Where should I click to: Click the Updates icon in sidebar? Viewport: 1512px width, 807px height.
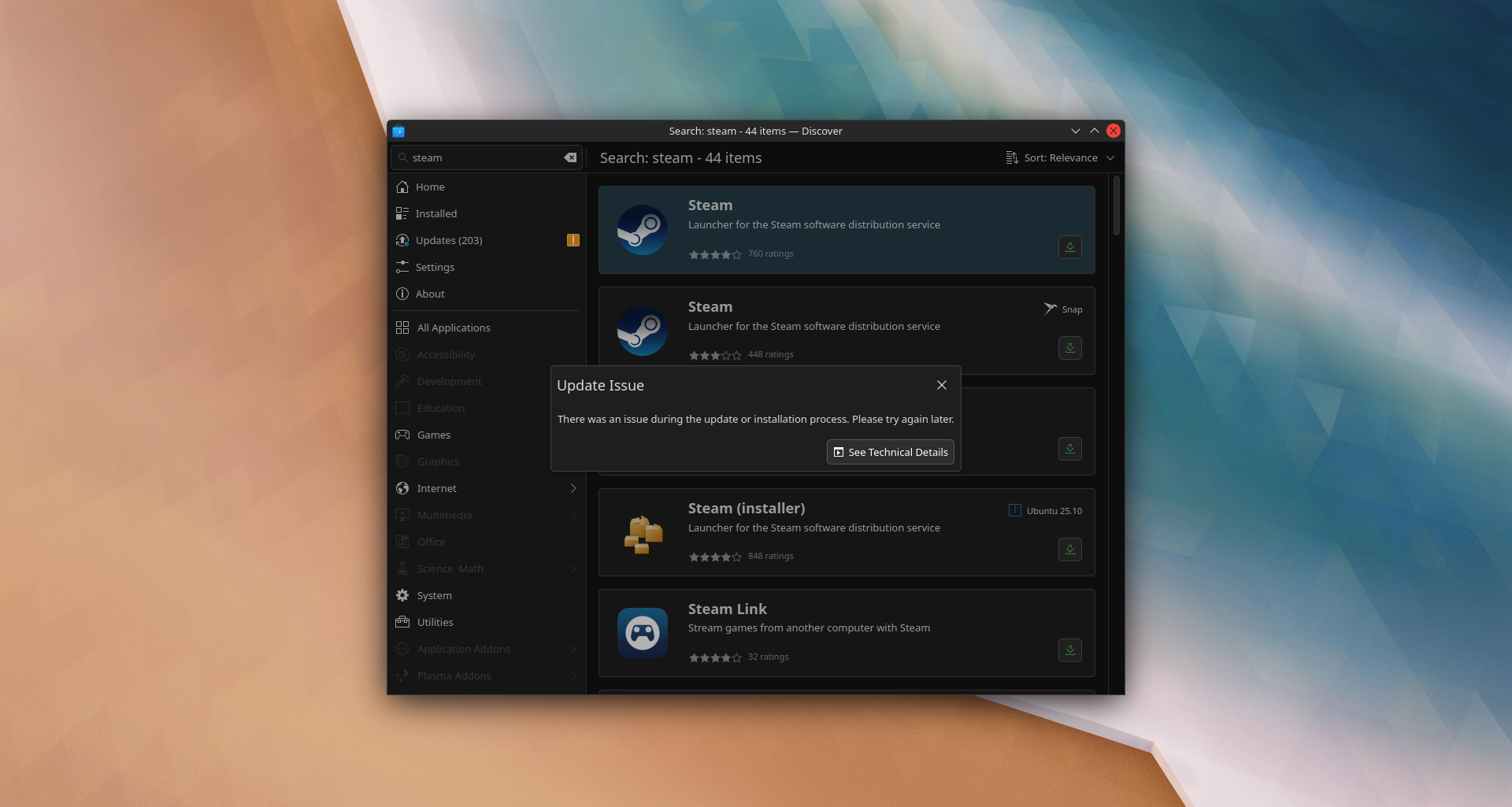coord(402,240)
